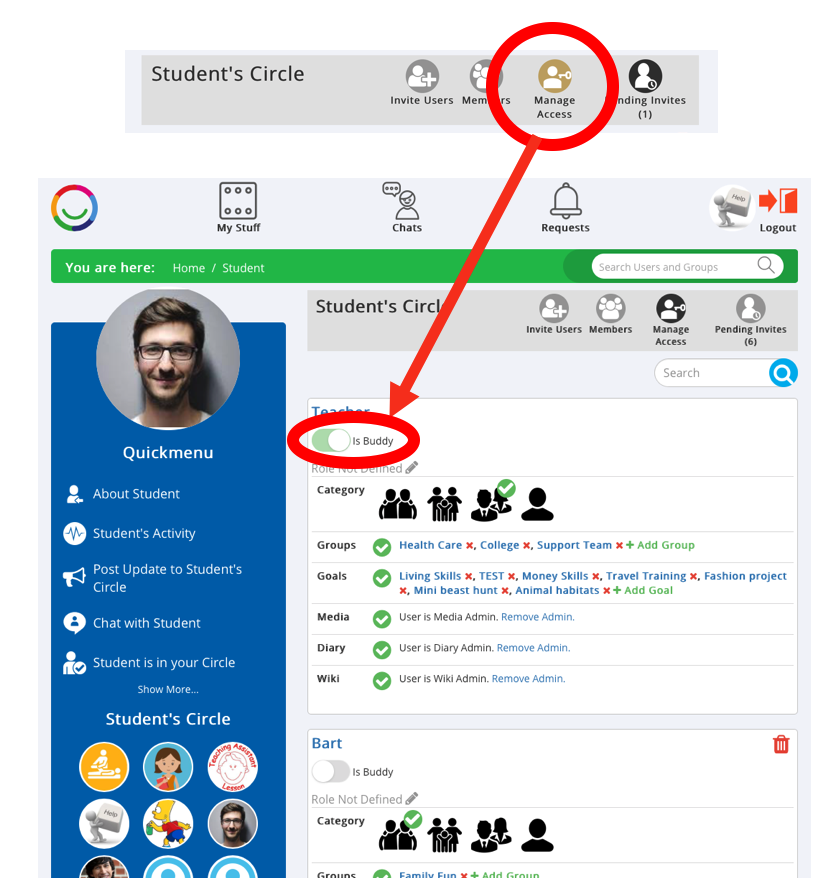827x878 pixels.
Task: Open Pending Invites (1) in the top banner
Action: (645, 90)
